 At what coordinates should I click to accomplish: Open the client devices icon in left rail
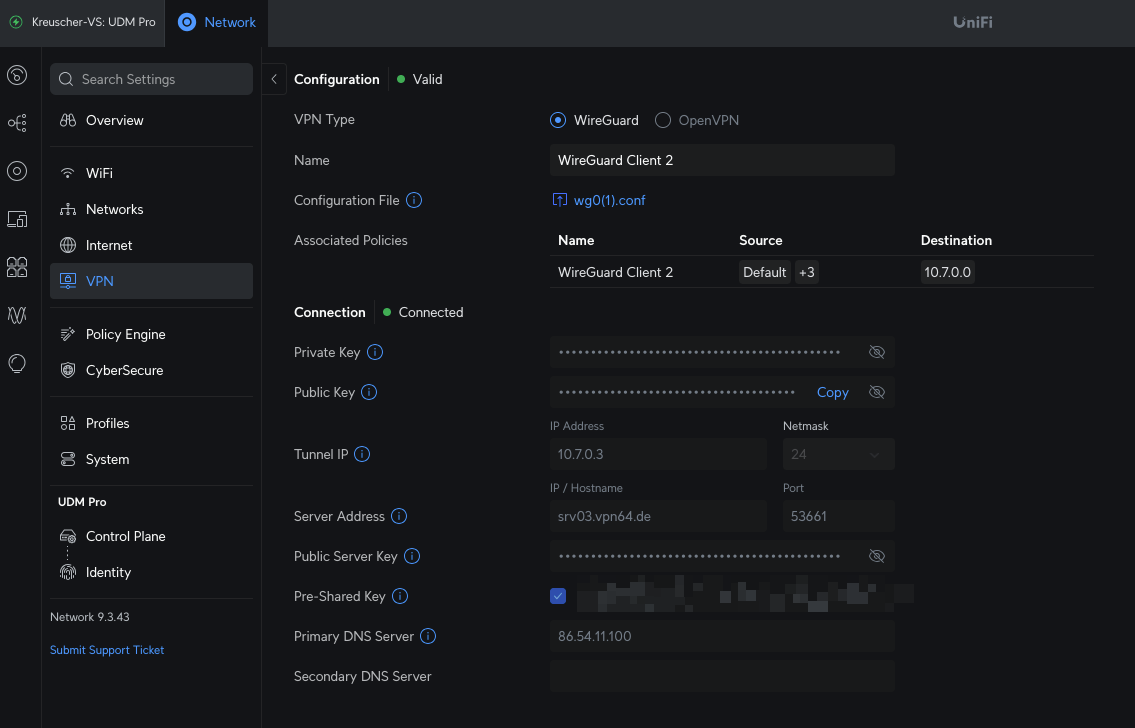17,219
